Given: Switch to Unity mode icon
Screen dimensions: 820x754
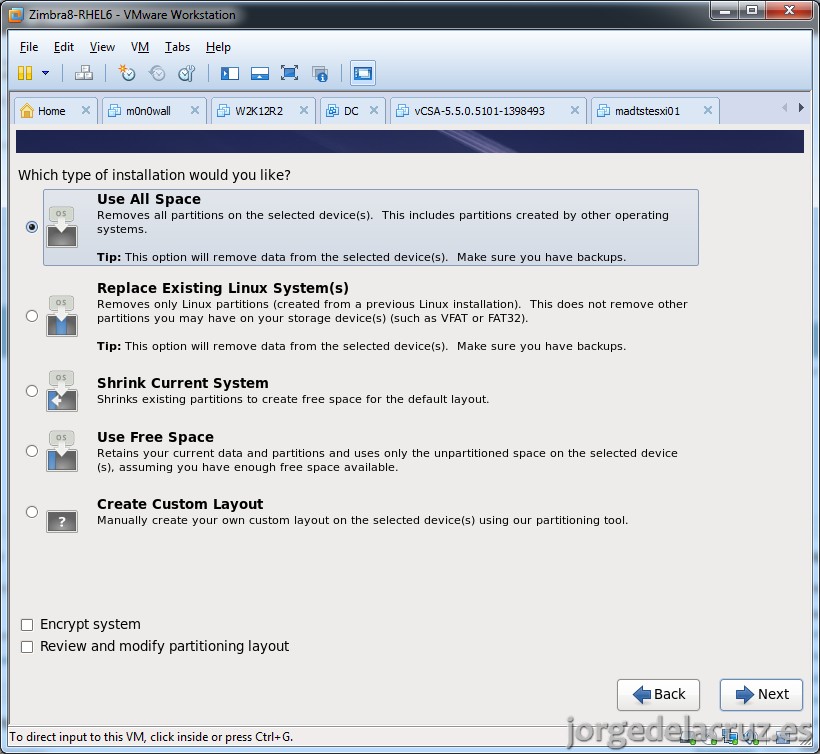Looking at the screenshot, I should (x=320, y=73).
